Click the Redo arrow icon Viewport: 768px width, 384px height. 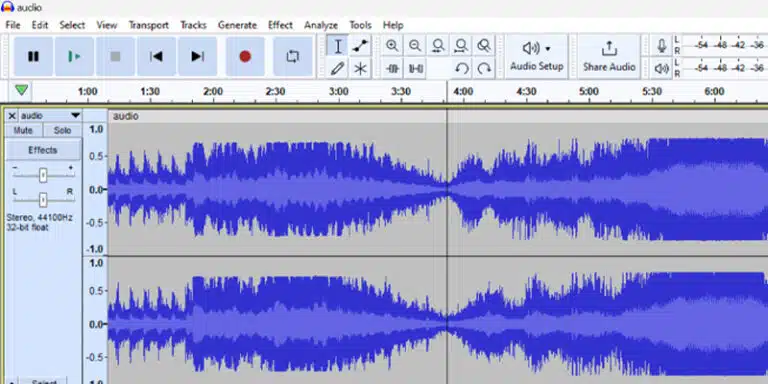(x=484, y=69)
